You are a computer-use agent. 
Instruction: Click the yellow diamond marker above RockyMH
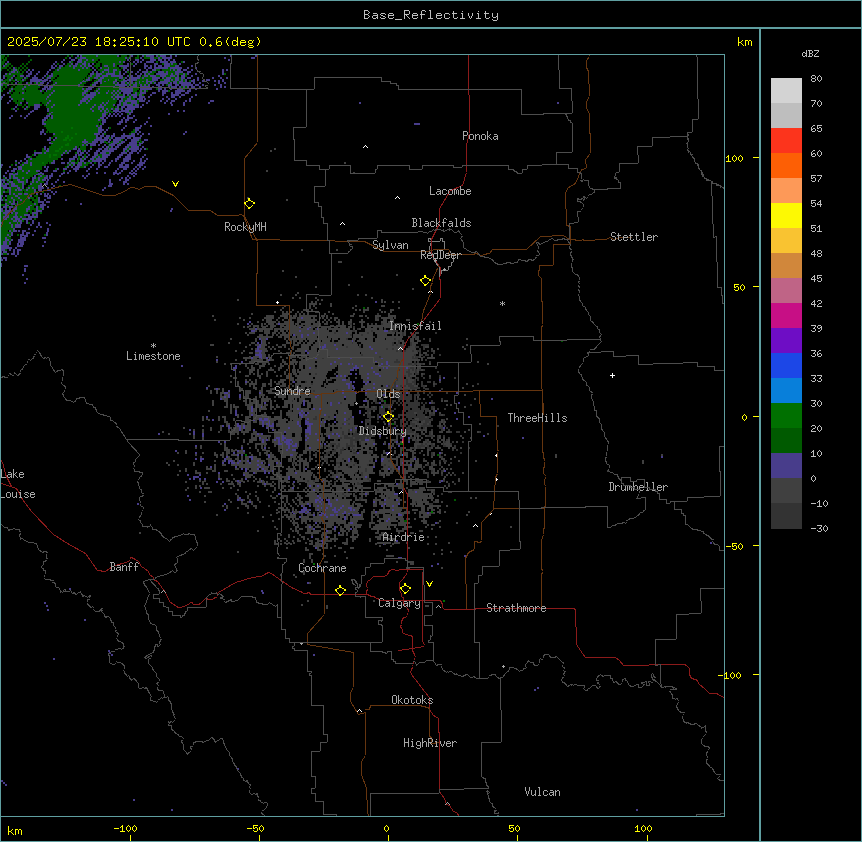tap(249, 204)
